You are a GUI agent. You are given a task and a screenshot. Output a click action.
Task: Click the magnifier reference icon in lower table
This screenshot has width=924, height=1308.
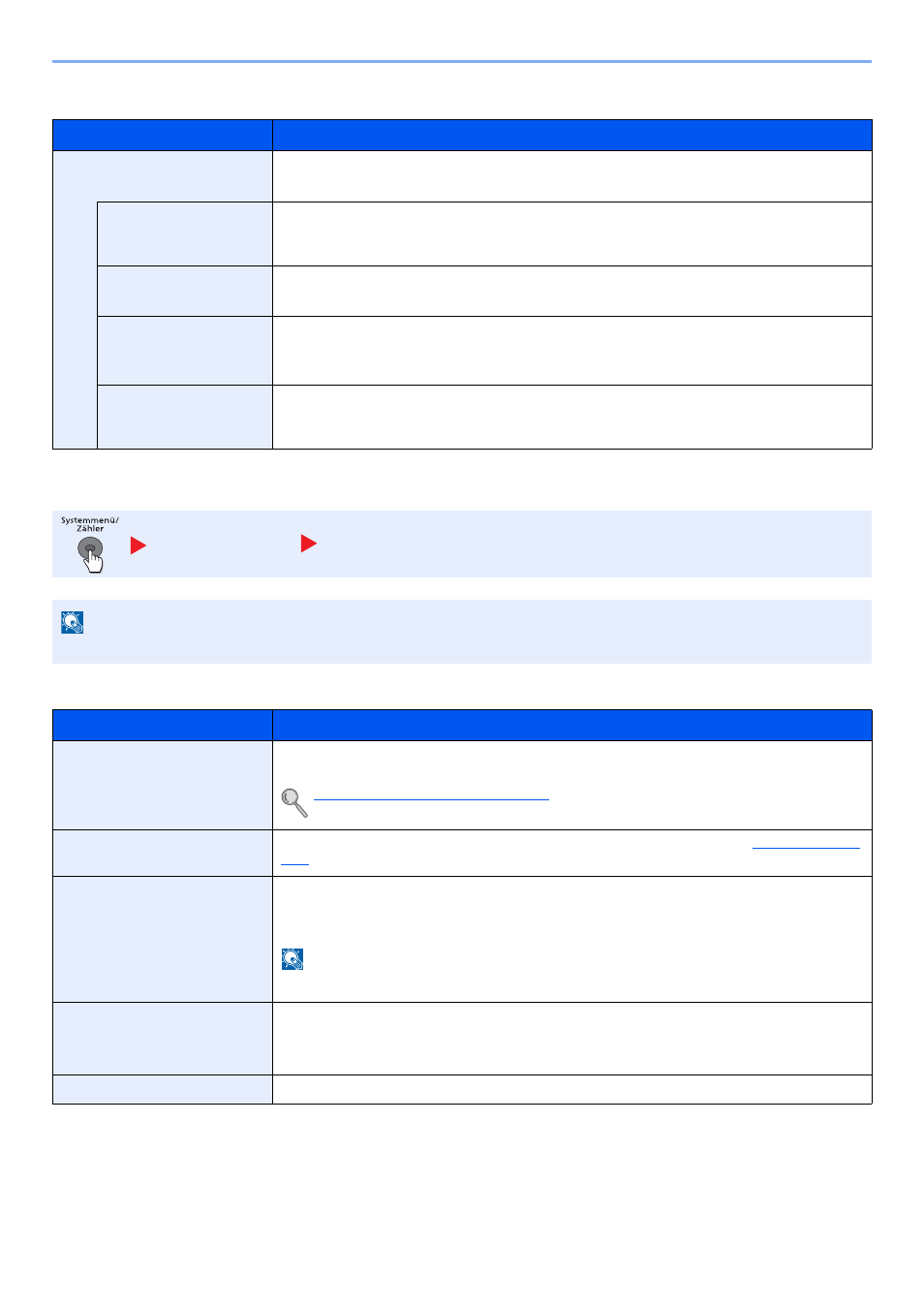point(294,802)
